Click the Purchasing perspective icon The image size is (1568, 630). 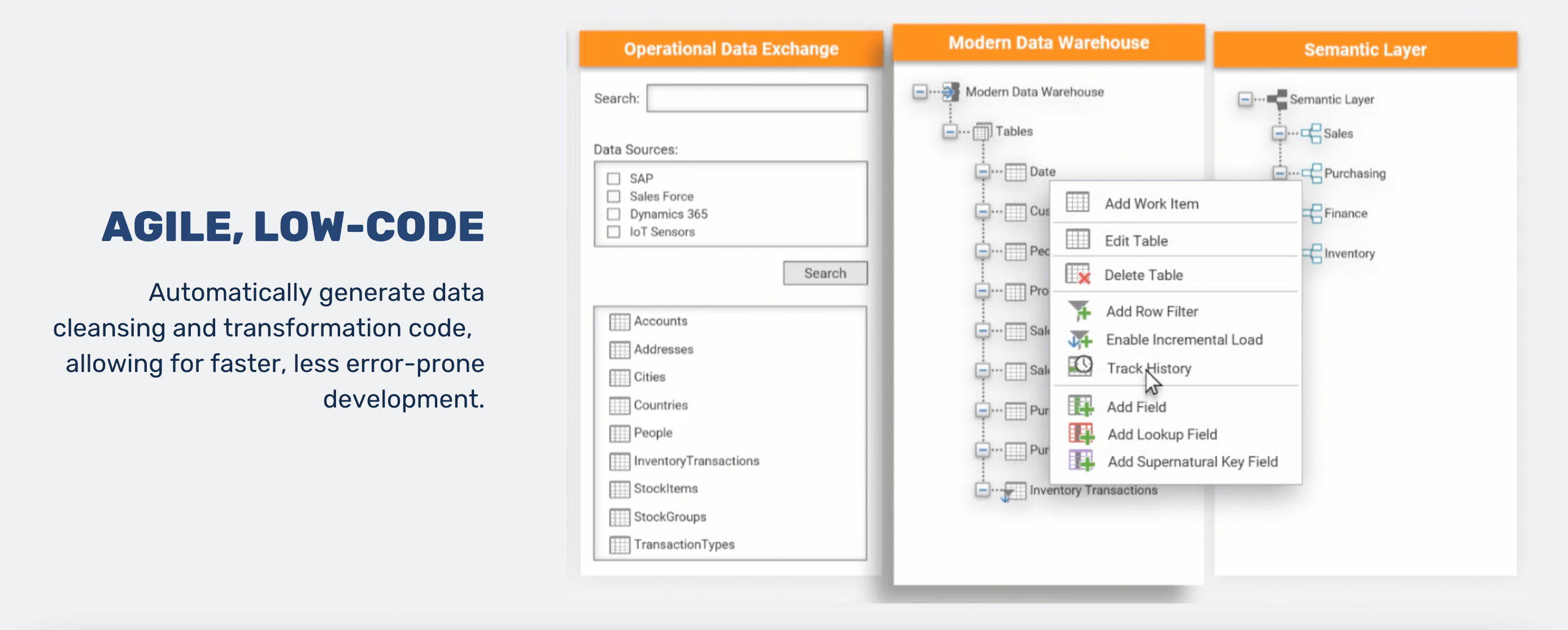pos(1312,173)
